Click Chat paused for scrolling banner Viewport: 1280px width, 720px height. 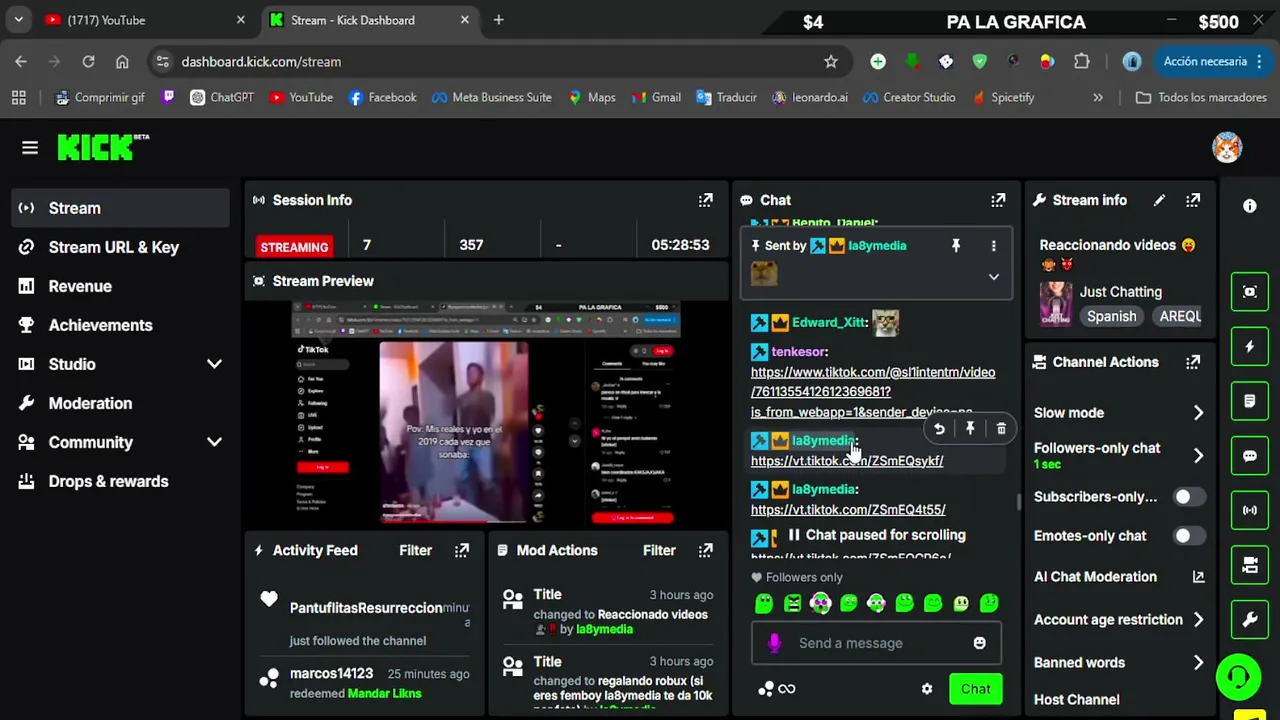pos(876,535)
